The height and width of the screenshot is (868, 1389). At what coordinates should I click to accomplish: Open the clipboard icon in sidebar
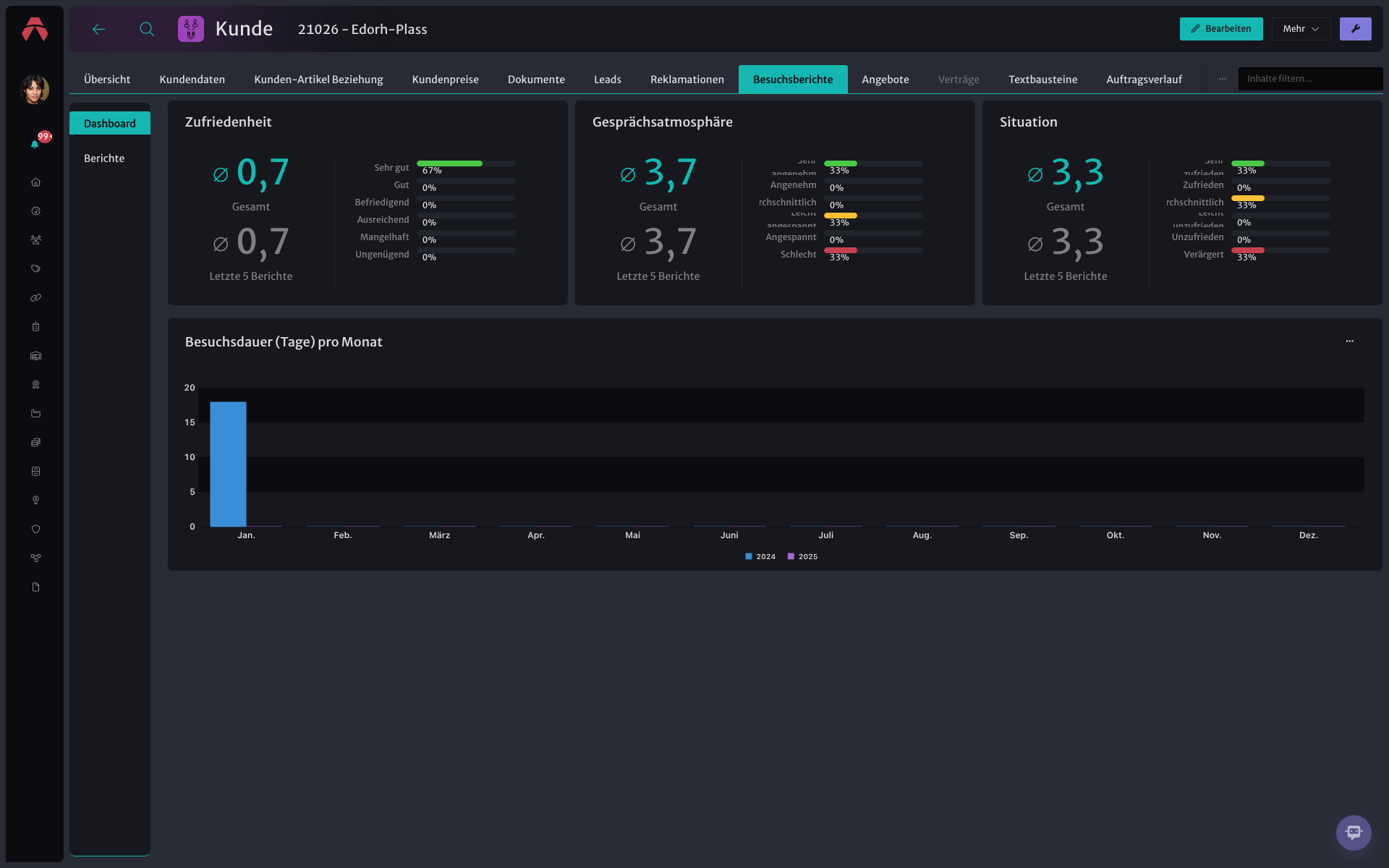click(x=35, y=327)
